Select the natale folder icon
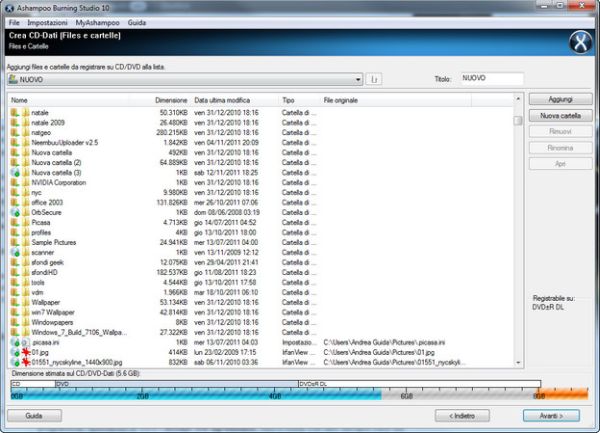The width and height of the screenshot is (600, 433). coord(26,112)
